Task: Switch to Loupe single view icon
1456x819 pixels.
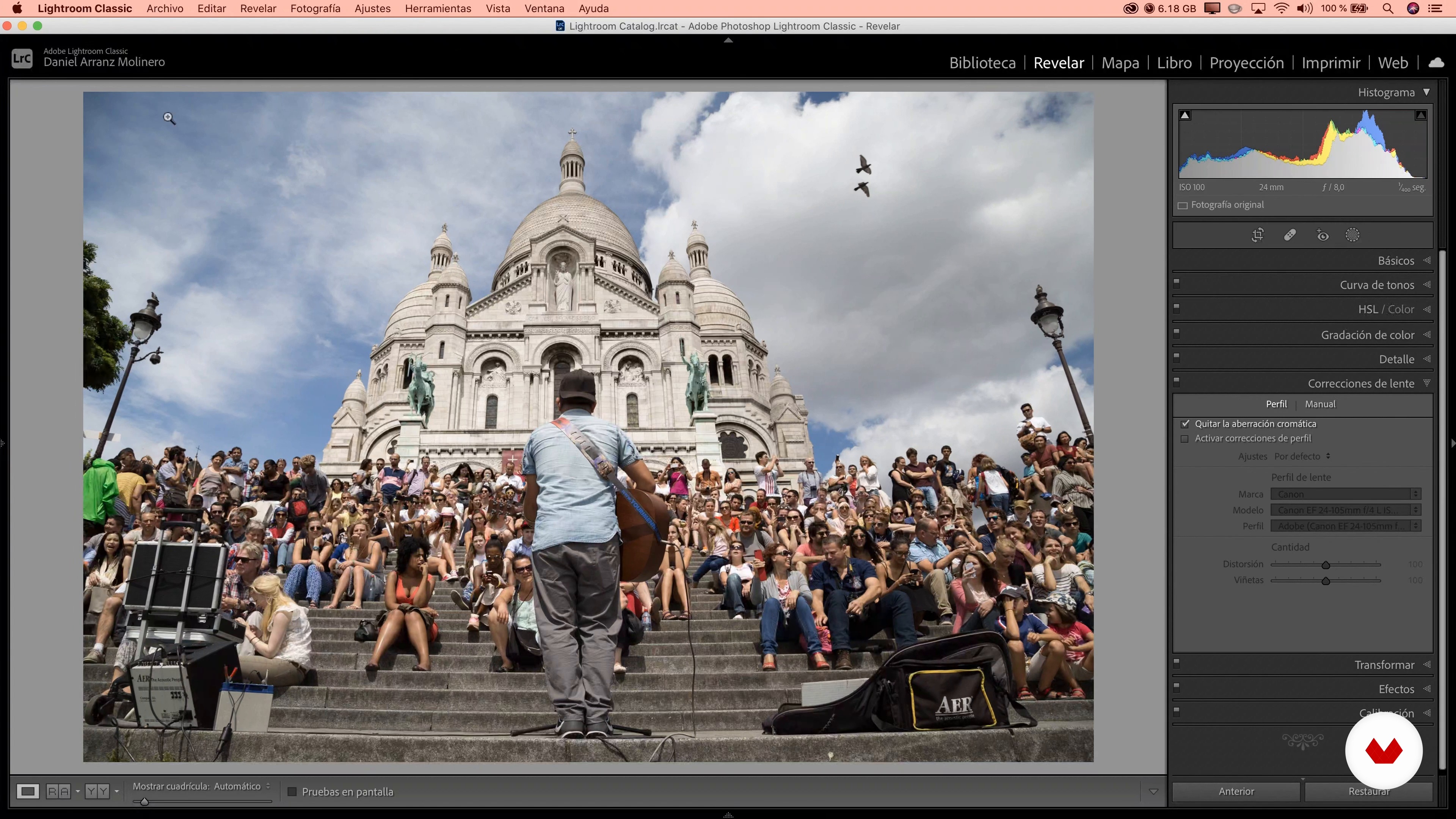Action: click(28, 791)
